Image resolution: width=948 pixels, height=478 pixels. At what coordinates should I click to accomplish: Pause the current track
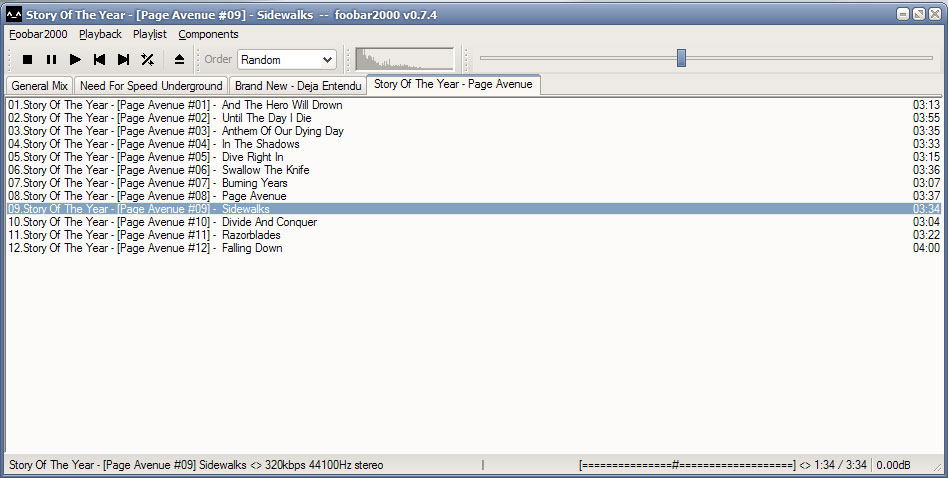[x=51, y=59]
